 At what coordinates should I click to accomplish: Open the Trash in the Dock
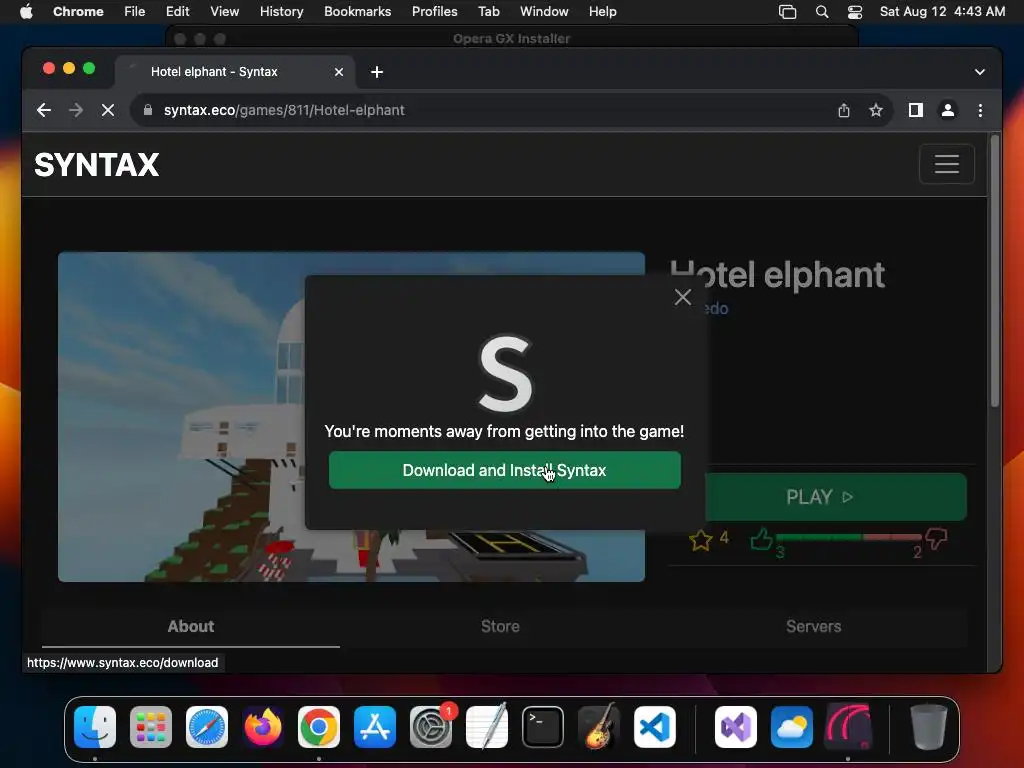pyautogui.click(x=929, y=727)
